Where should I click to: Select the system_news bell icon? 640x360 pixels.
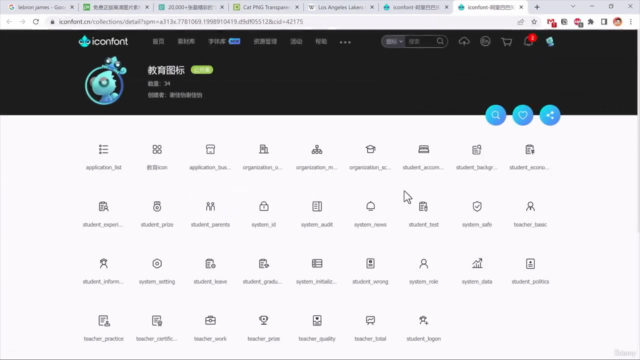pos(370,207)
